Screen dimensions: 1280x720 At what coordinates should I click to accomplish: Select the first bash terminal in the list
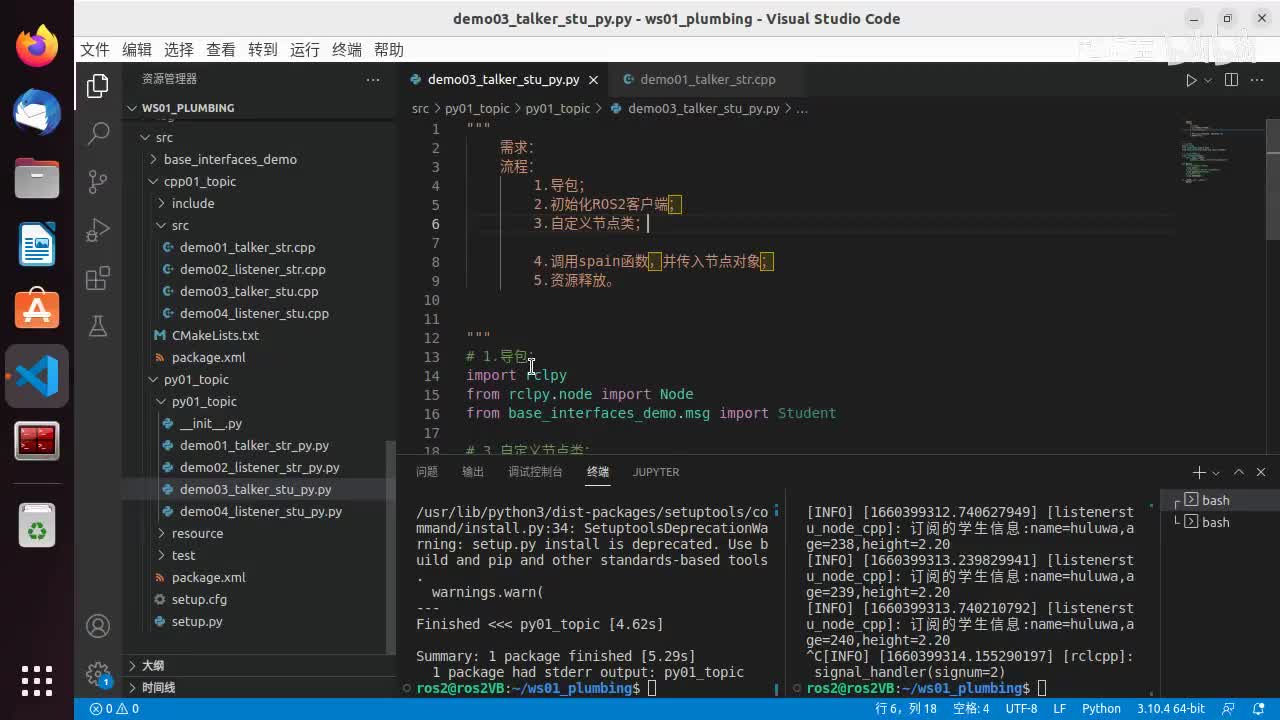tap(1216, 501)
